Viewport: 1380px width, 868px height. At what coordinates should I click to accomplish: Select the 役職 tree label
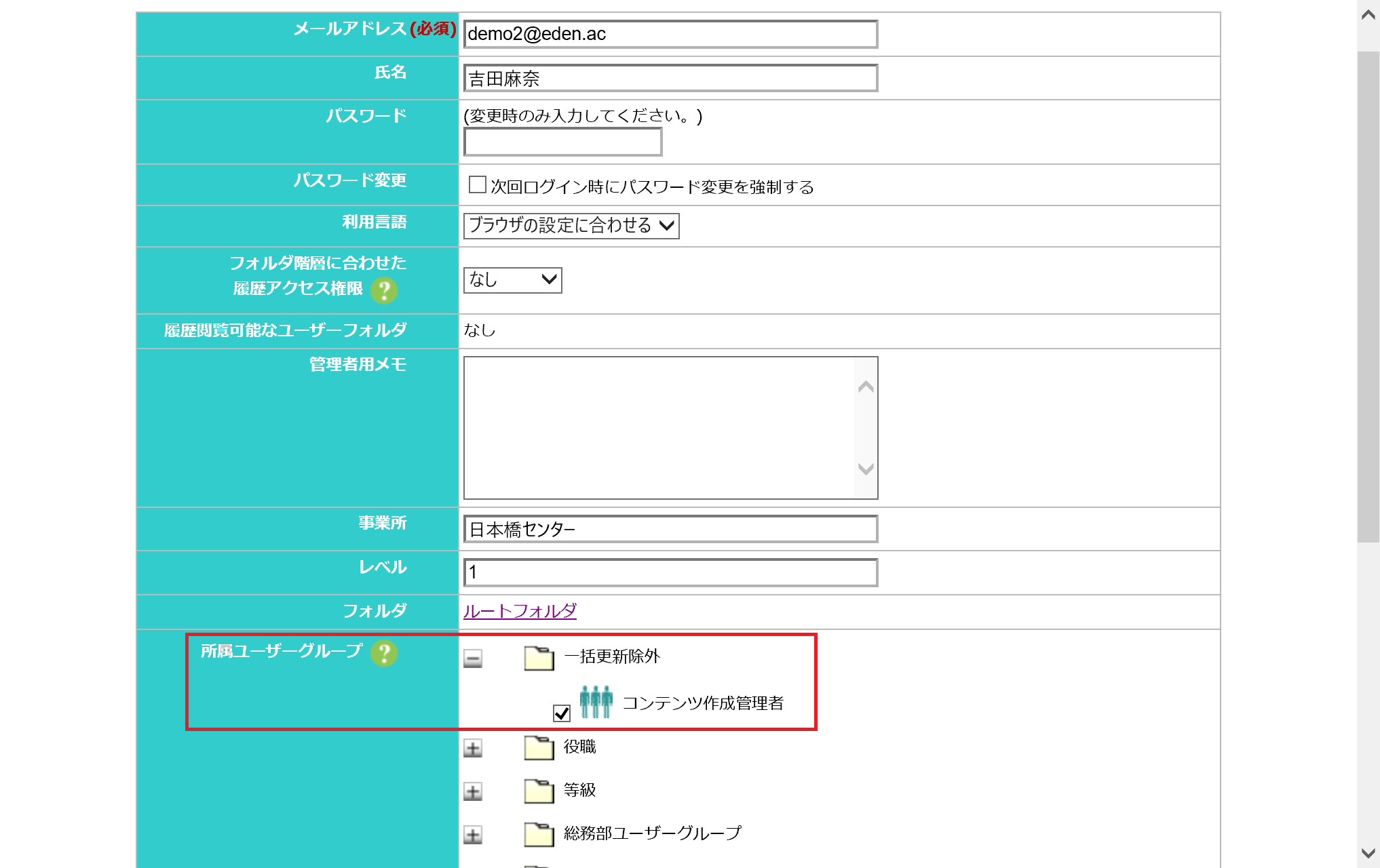[580, 747]
